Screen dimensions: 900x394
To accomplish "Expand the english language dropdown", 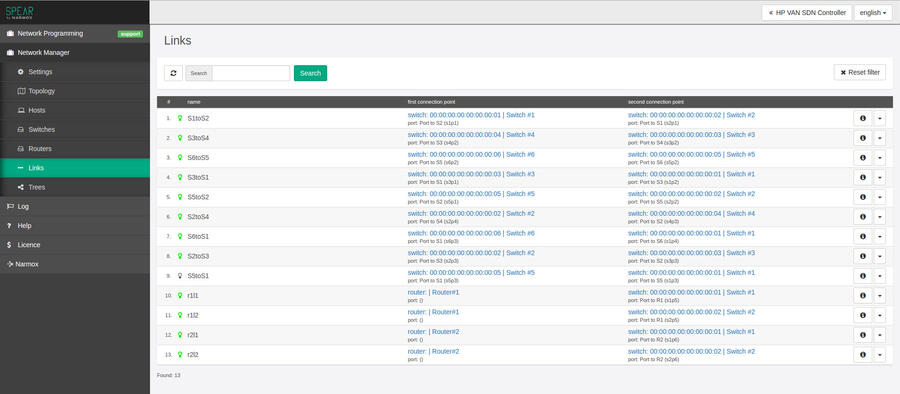I will pos(873,13).
